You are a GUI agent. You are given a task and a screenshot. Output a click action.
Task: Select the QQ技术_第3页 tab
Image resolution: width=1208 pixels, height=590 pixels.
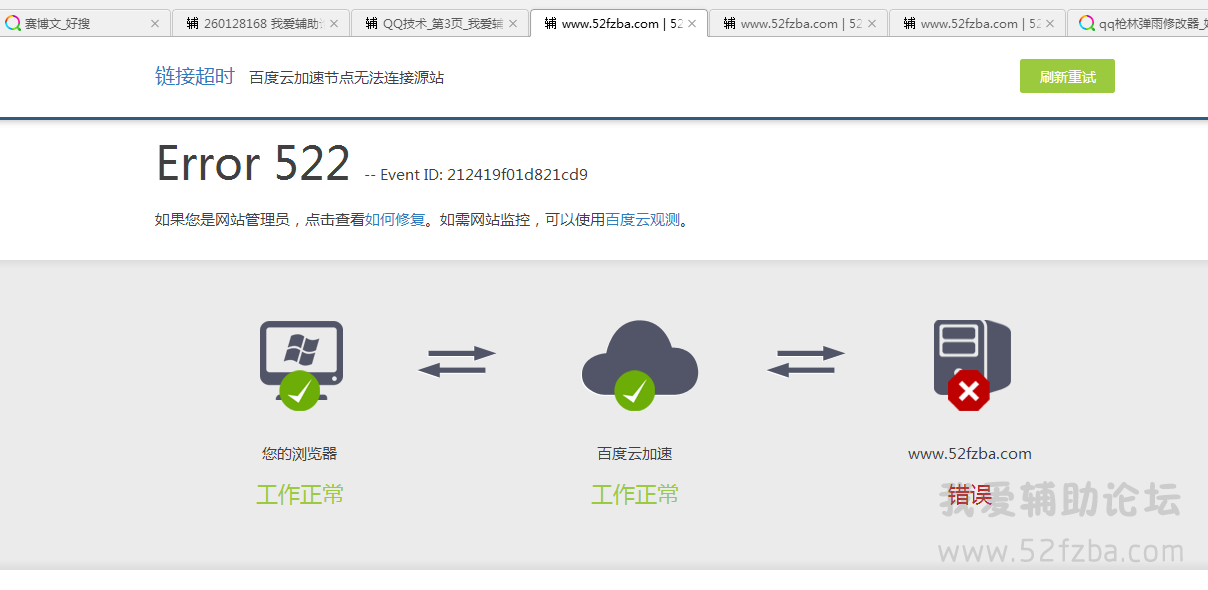(x=440, y=23)
